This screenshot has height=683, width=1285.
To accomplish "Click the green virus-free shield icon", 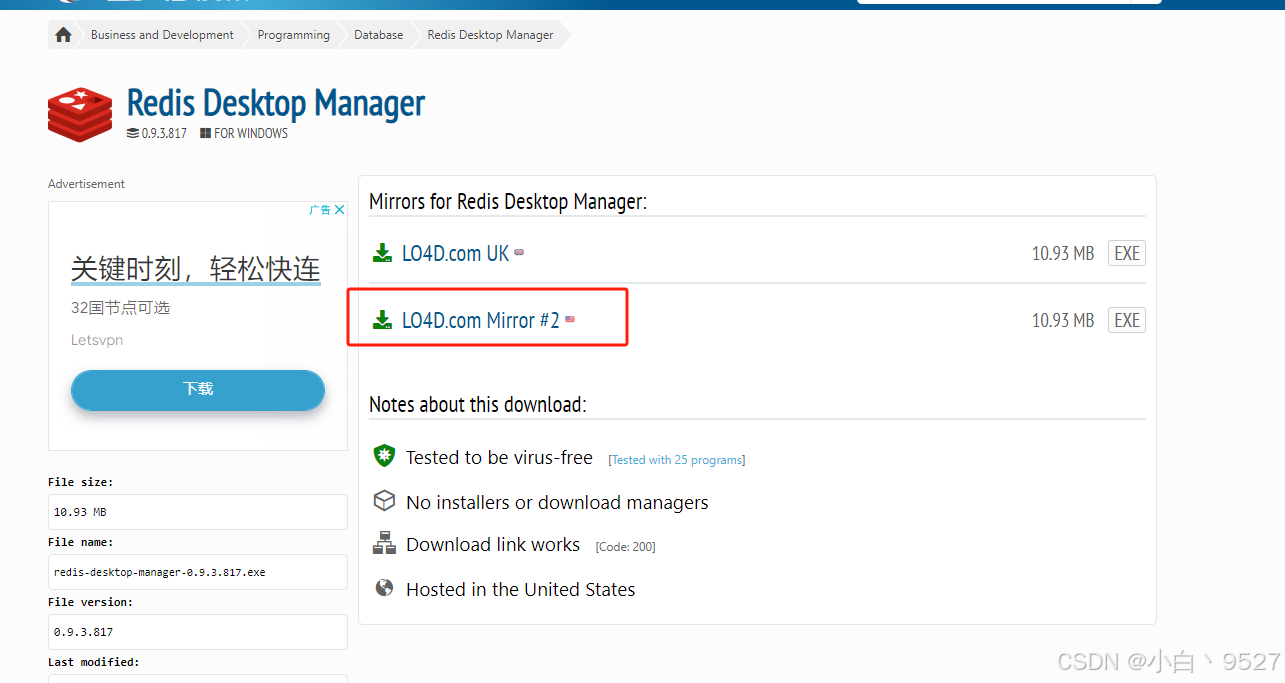I will tap(384, 457).
